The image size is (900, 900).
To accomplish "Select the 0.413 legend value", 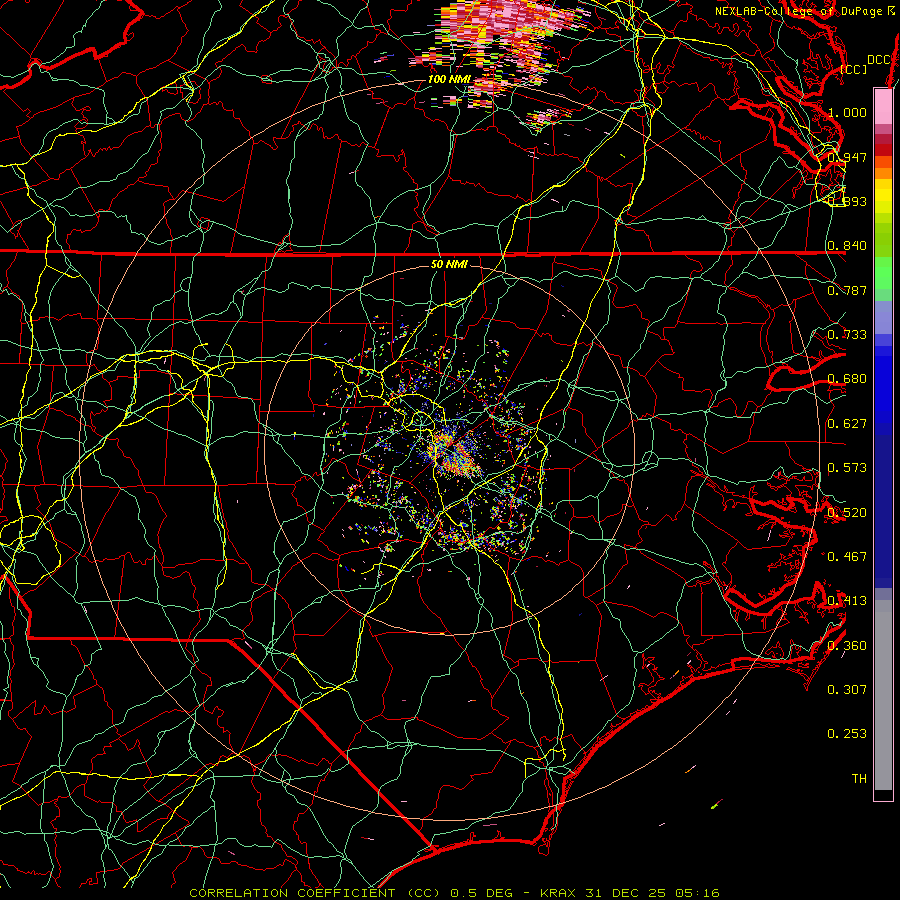I will 847,601.
